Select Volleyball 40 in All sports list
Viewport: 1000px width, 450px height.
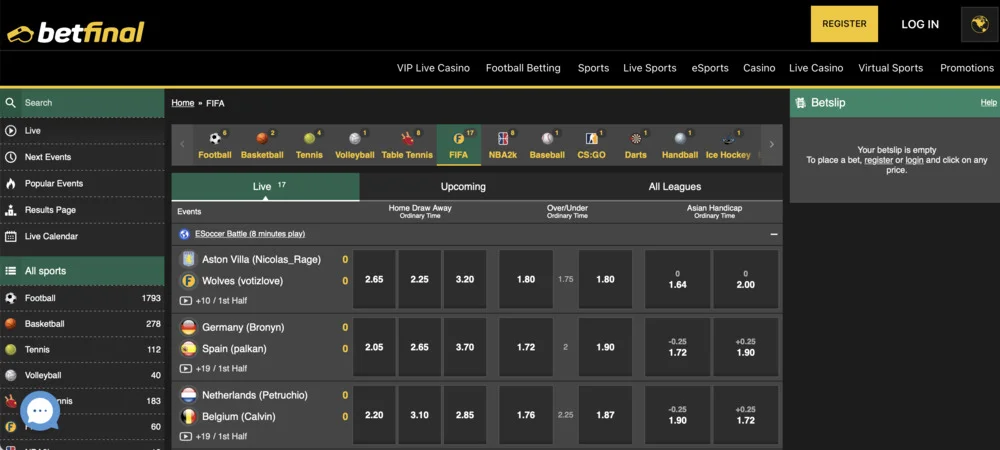point(82,375)
